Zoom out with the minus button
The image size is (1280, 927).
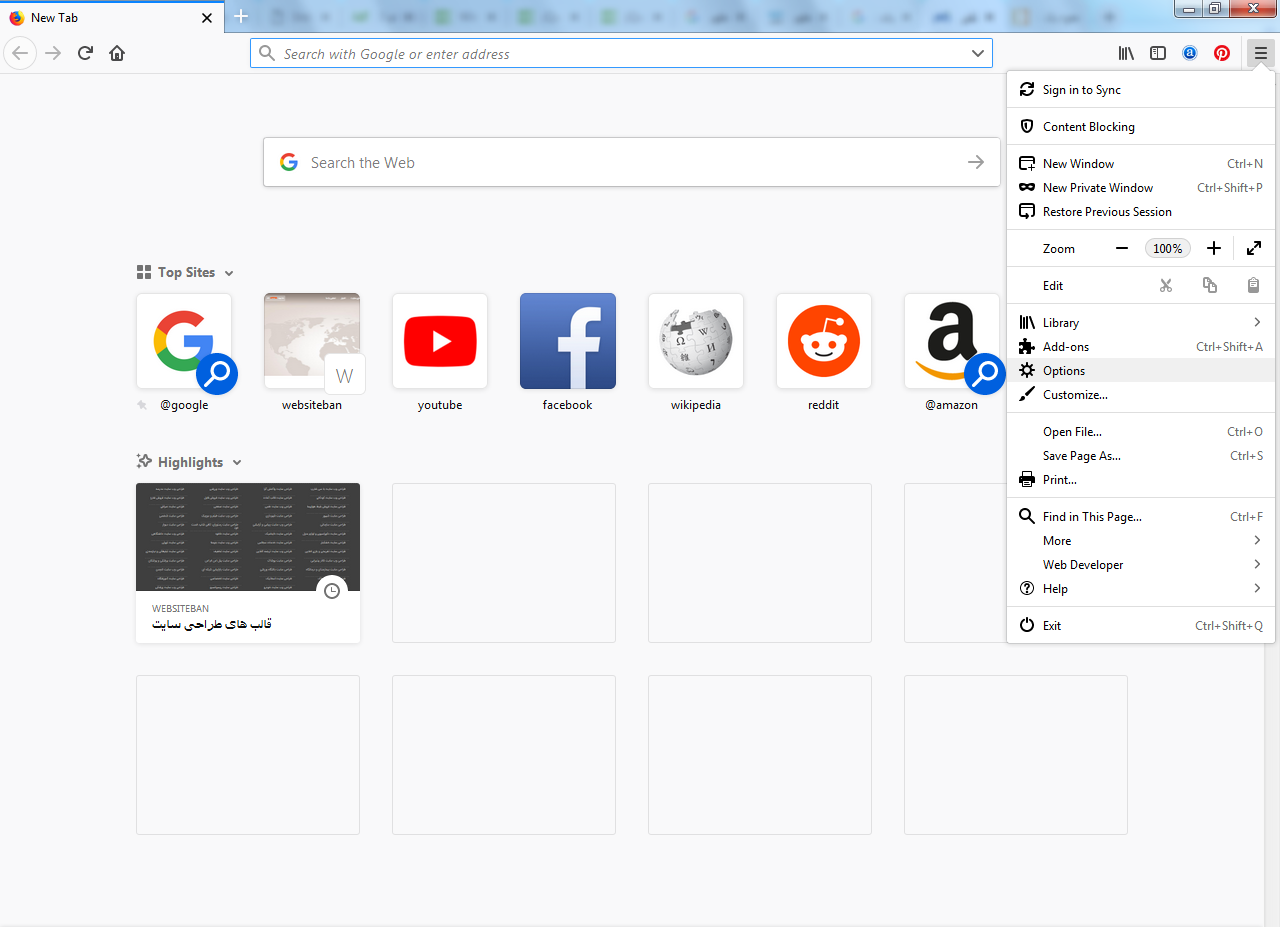[x=1122, y=248]
